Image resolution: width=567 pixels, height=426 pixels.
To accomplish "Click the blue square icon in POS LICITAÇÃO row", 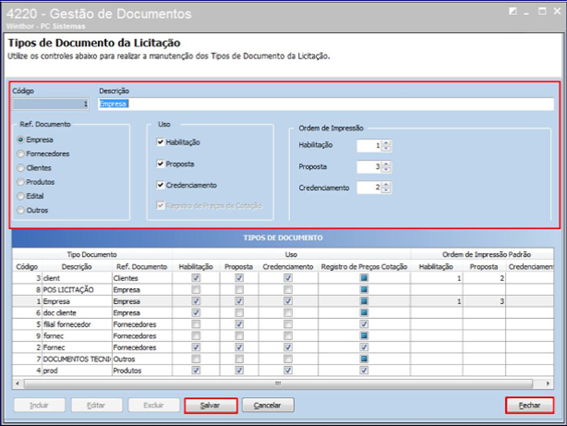I will 364,289.
